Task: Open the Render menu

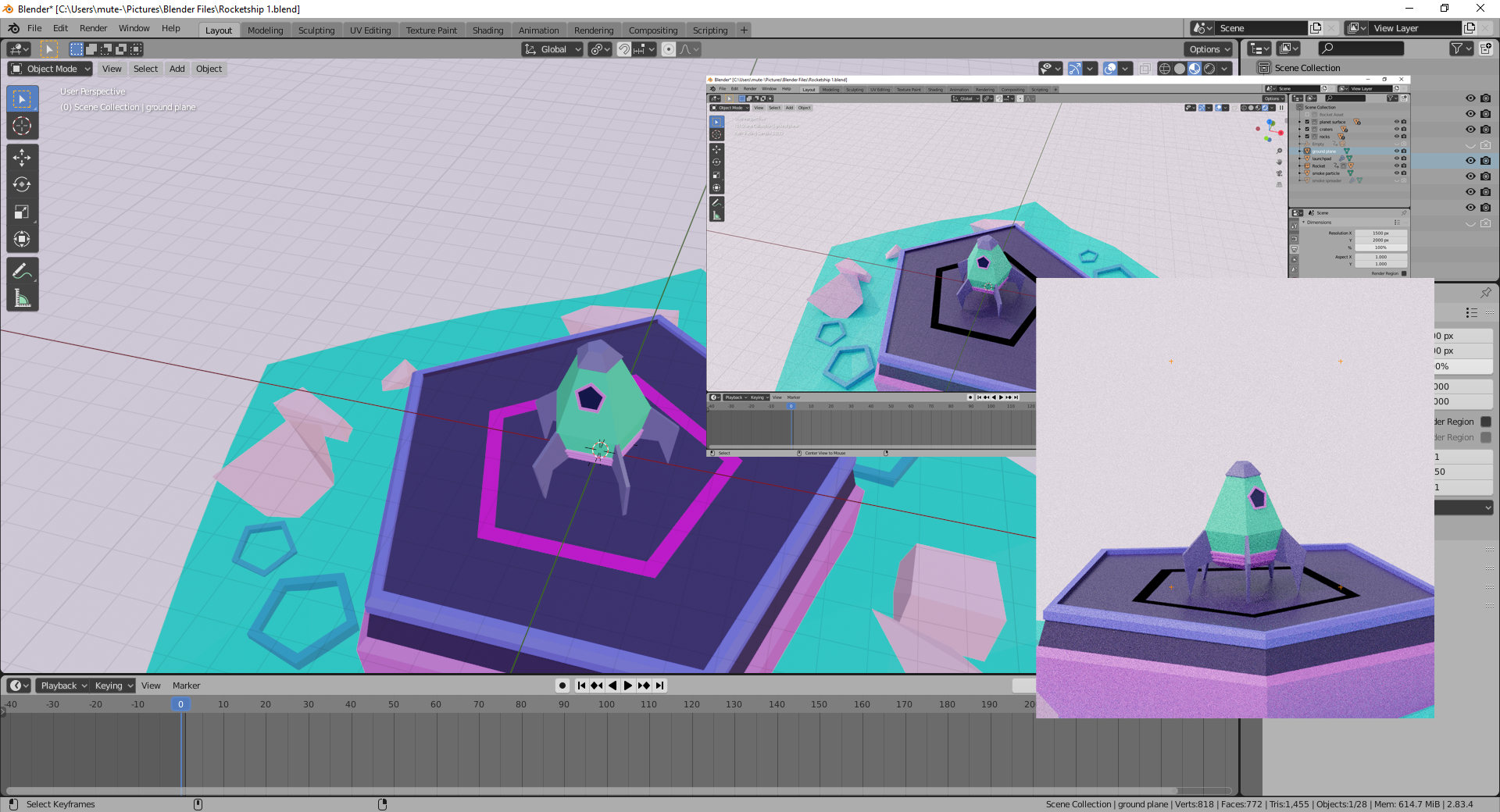Action: pos(93,28)
